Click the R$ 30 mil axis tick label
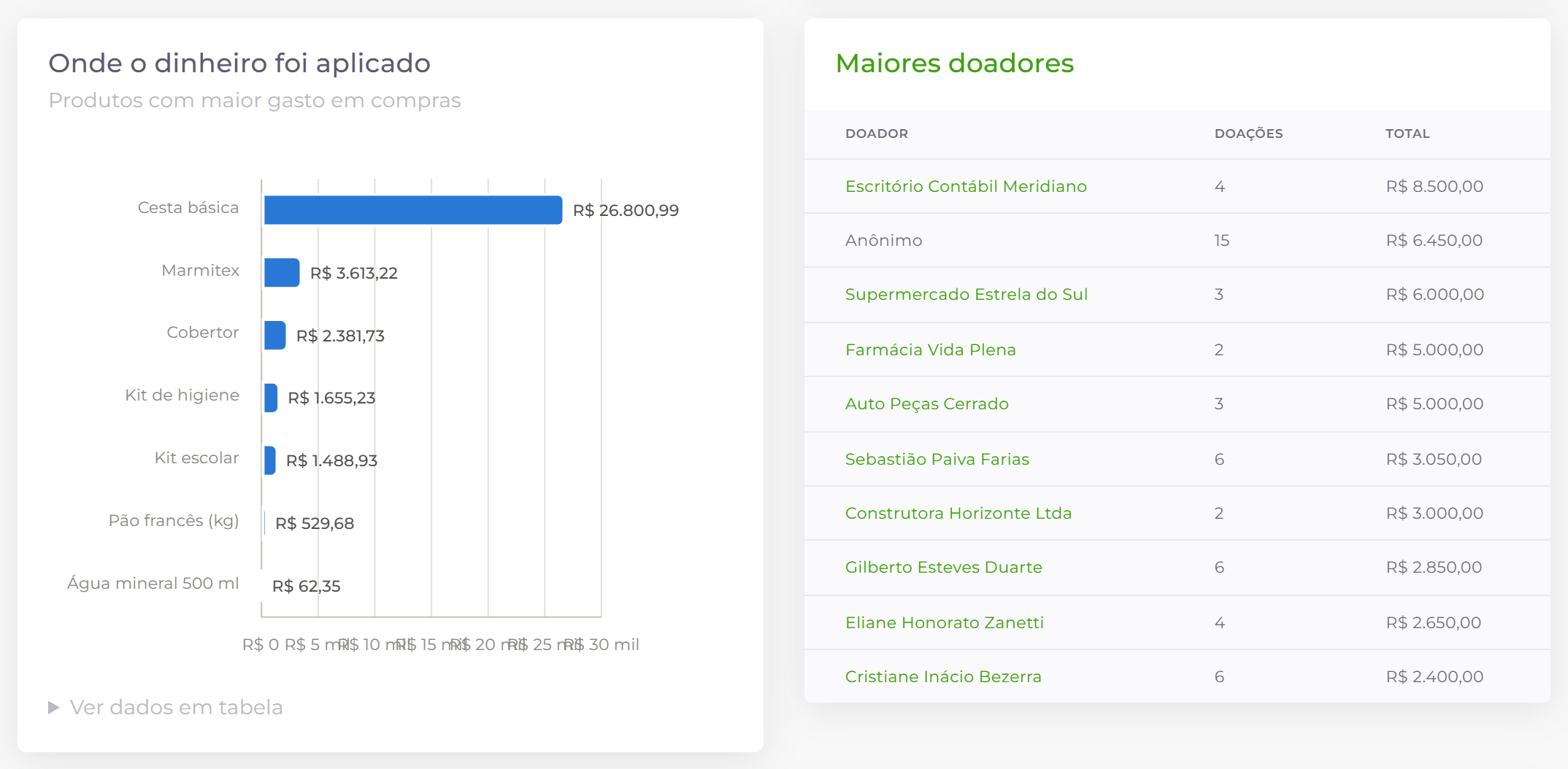The height and width of the screenshot is (769, 1568). 602,644
